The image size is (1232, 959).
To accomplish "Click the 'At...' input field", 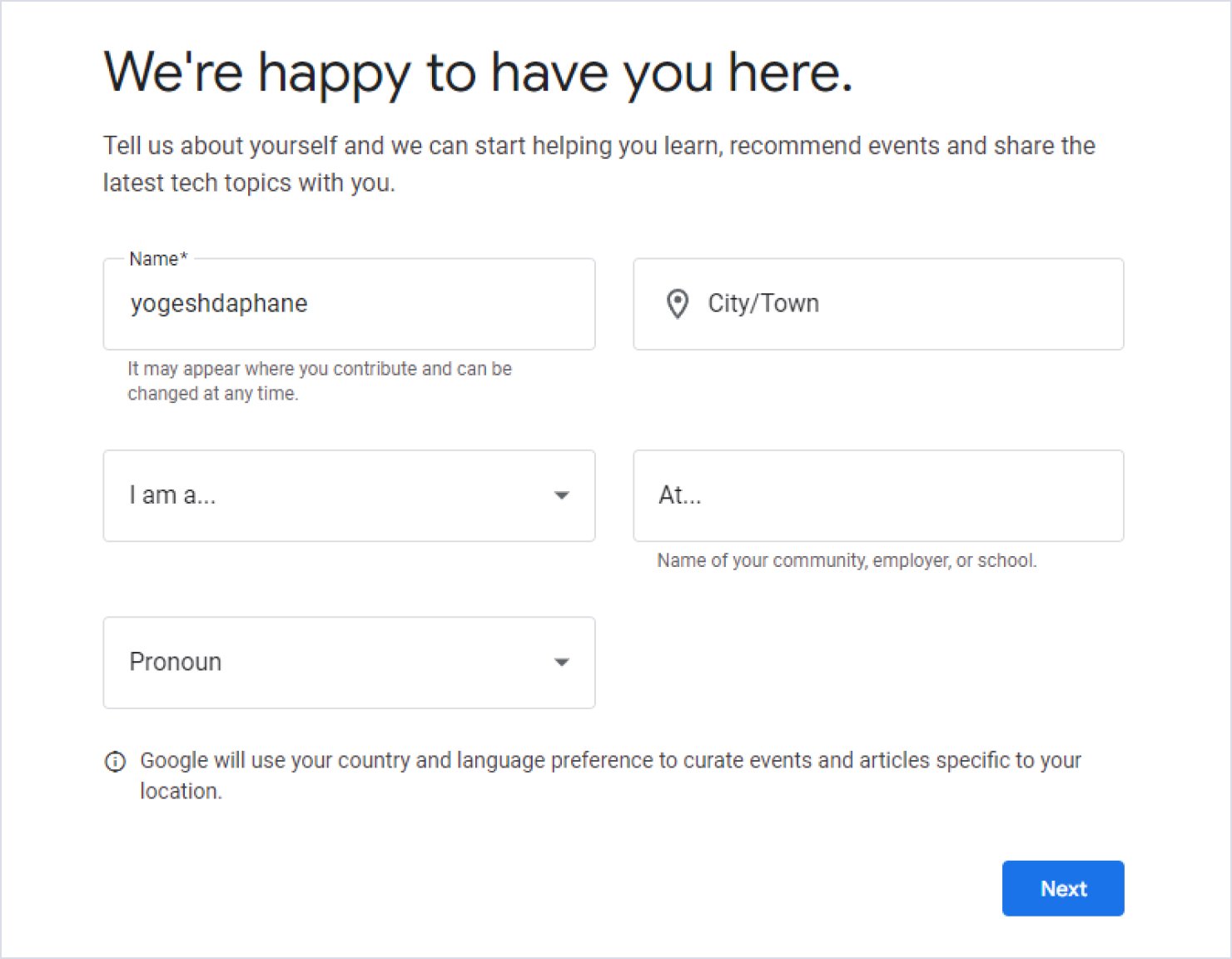I will 878,496.
